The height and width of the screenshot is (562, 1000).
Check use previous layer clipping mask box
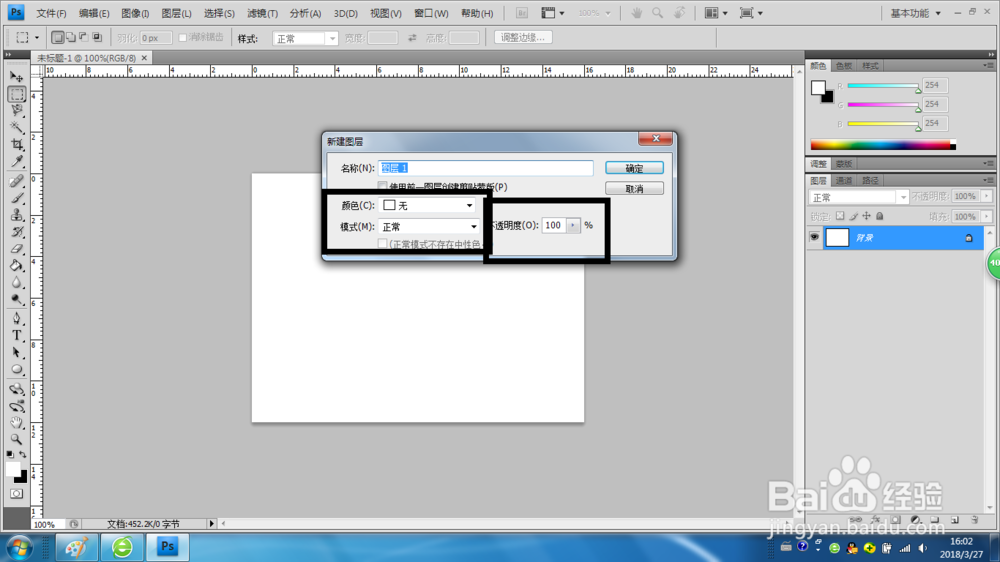click(x=383, y=186)
